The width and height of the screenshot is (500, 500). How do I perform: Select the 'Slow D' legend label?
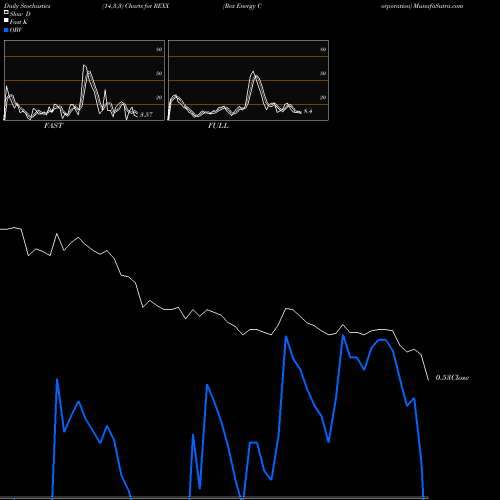(x=20, y=14)
